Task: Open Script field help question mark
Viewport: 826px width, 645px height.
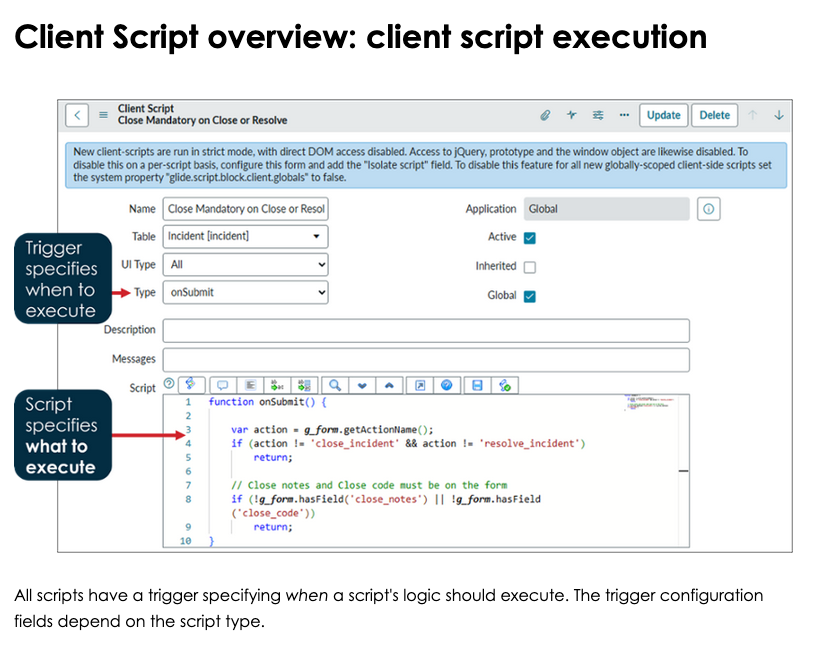Action: tap(169, 384)
